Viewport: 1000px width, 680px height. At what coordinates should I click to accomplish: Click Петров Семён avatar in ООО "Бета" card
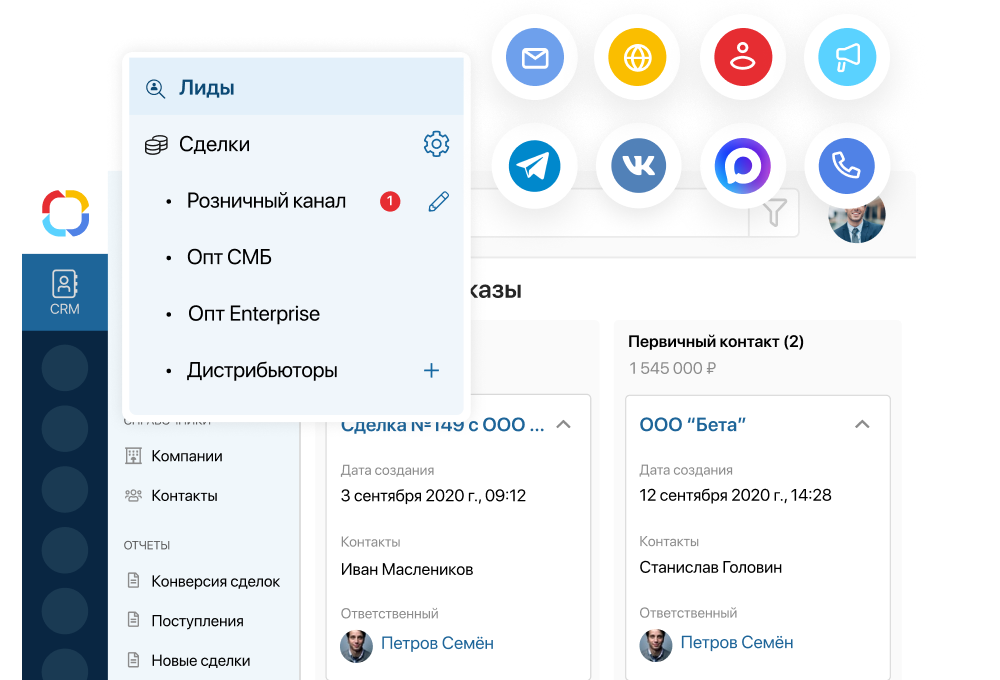coord(656,645)
